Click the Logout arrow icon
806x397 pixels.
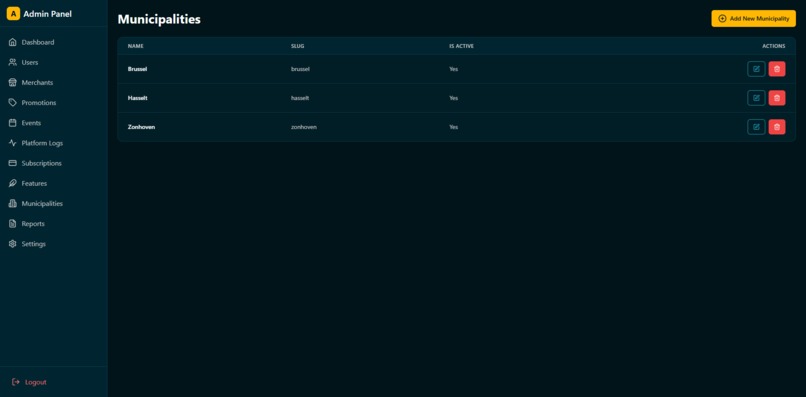16,382
